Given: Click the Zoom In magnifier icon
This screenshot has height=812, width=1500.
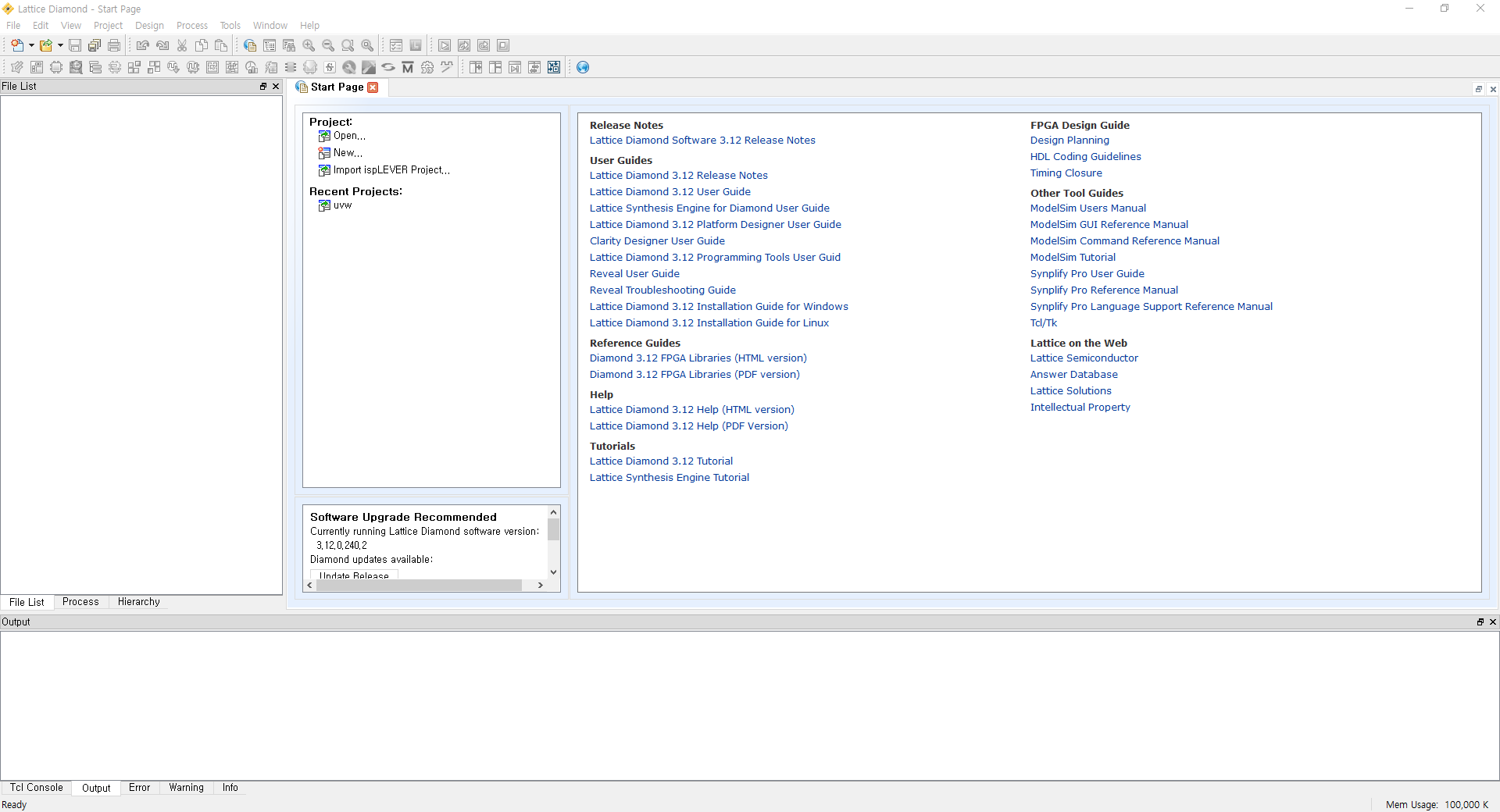Looking at the screenshot, I should (x=309, y=45).
